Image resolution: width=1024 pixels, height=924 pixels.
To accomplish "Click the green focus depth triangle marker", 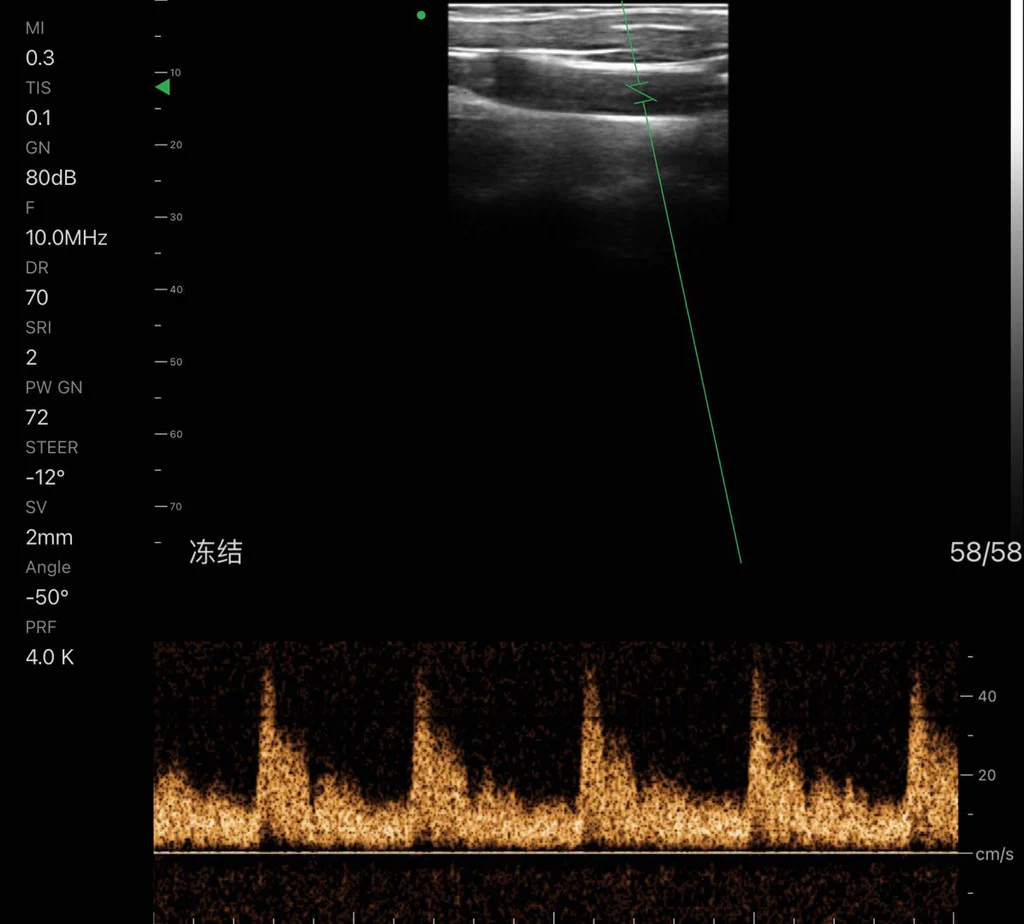I will click(163, 87).
